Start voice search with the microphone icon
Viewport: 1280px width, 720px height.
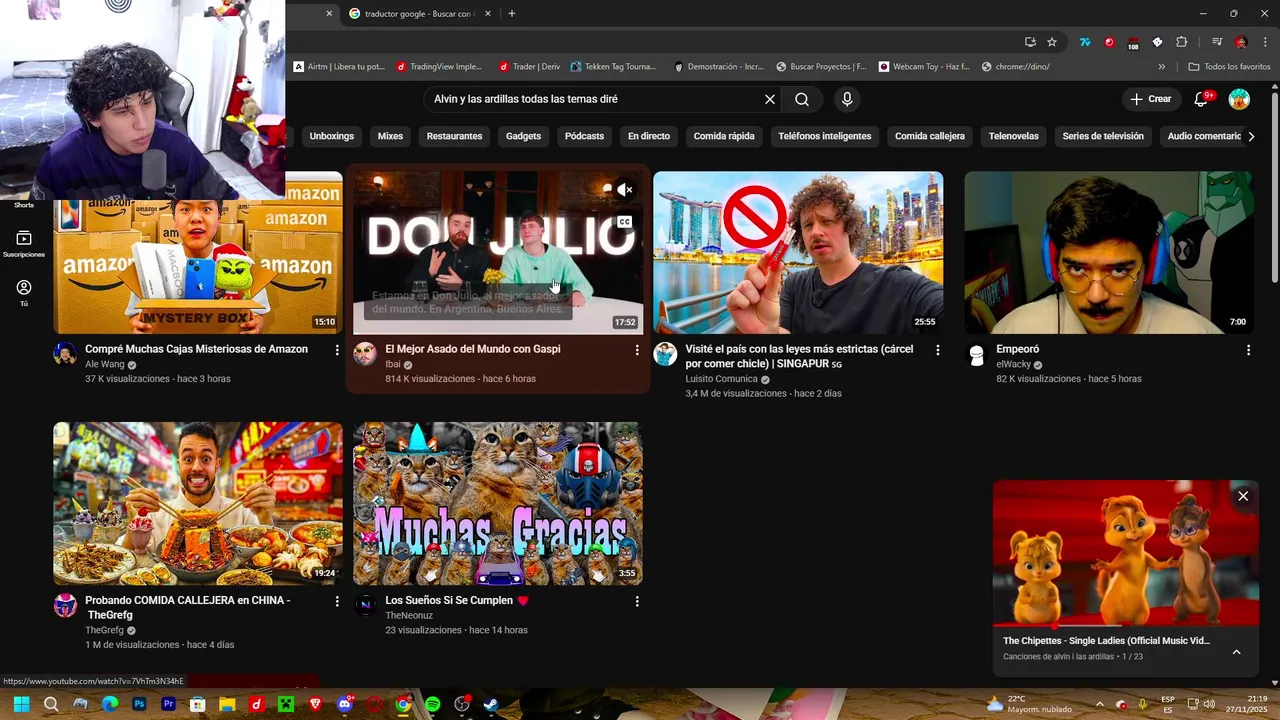[847, 99]
